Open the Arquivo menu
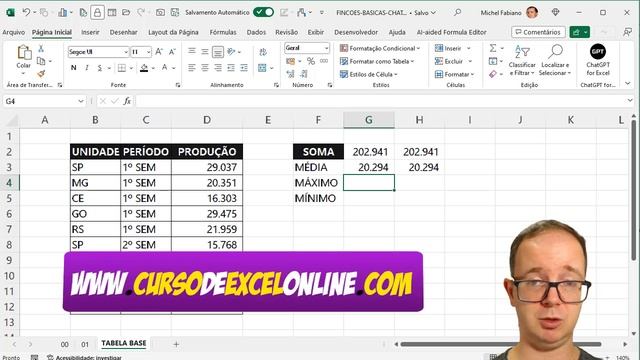The height and width of the screenshot is (360, 640). coord(13,32)
